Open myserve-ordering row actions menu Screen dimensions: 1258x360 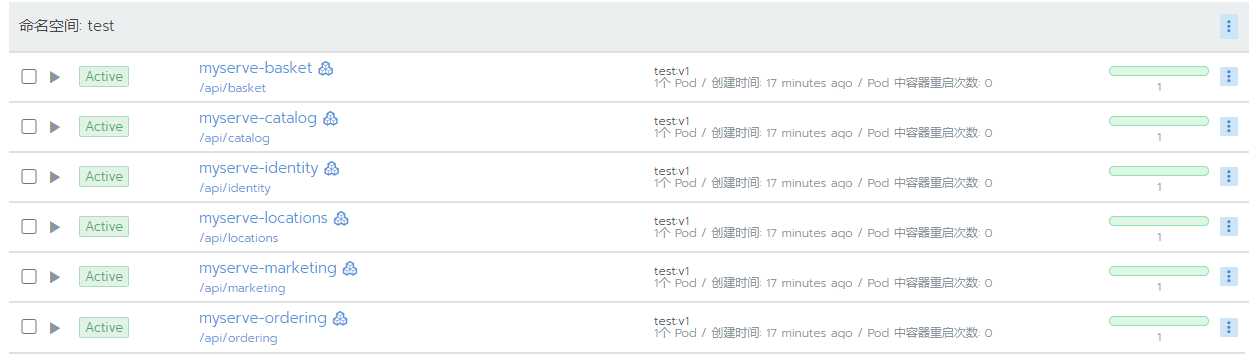click(1229, 327)
